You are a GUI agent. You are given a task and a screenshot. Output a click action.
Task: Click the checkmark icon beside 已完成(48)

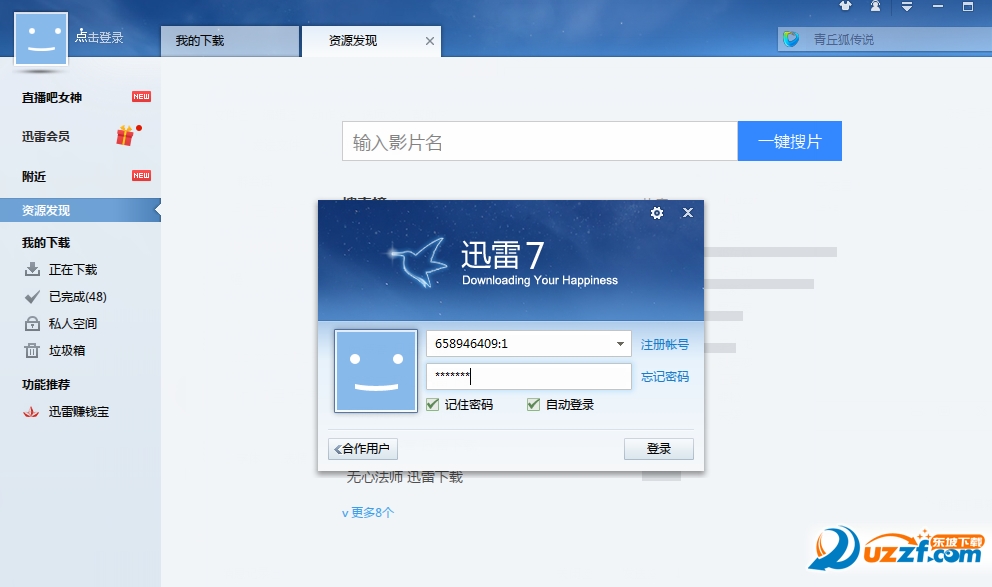coord(32,297)
